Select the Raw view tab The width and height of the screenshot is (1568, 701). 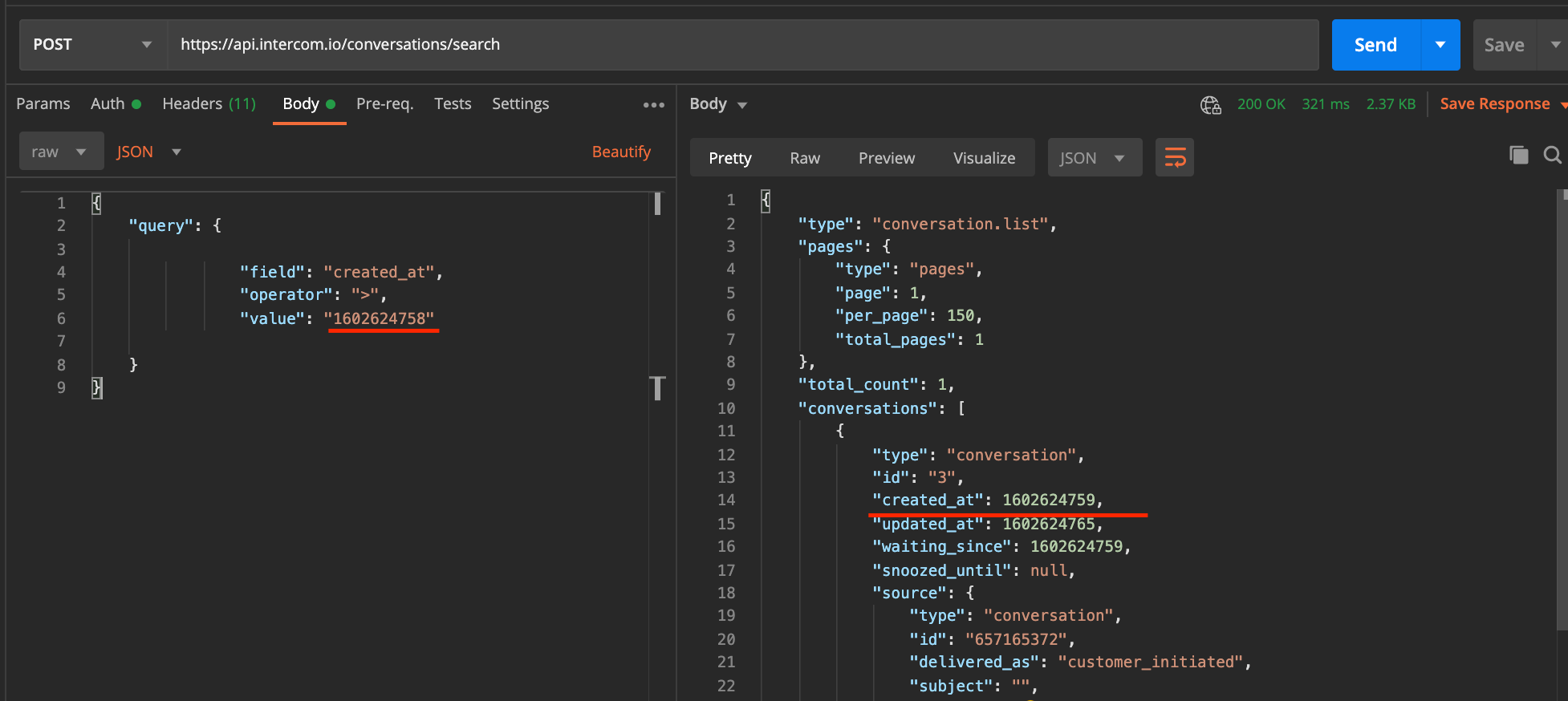805,158
